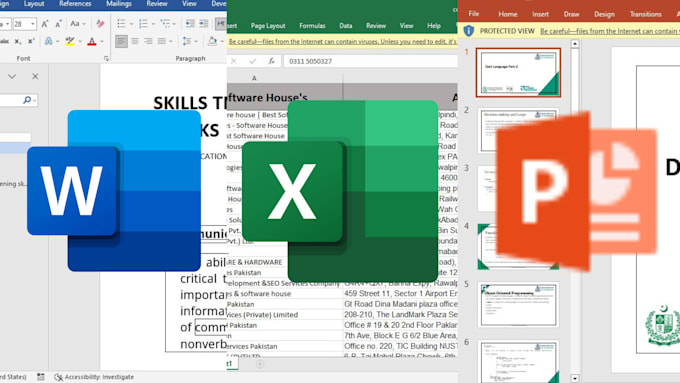The image size is (680, 383).
Task: Open highlight color dropdown arrow
Action: pyautogui.click(x=80, y=42)
